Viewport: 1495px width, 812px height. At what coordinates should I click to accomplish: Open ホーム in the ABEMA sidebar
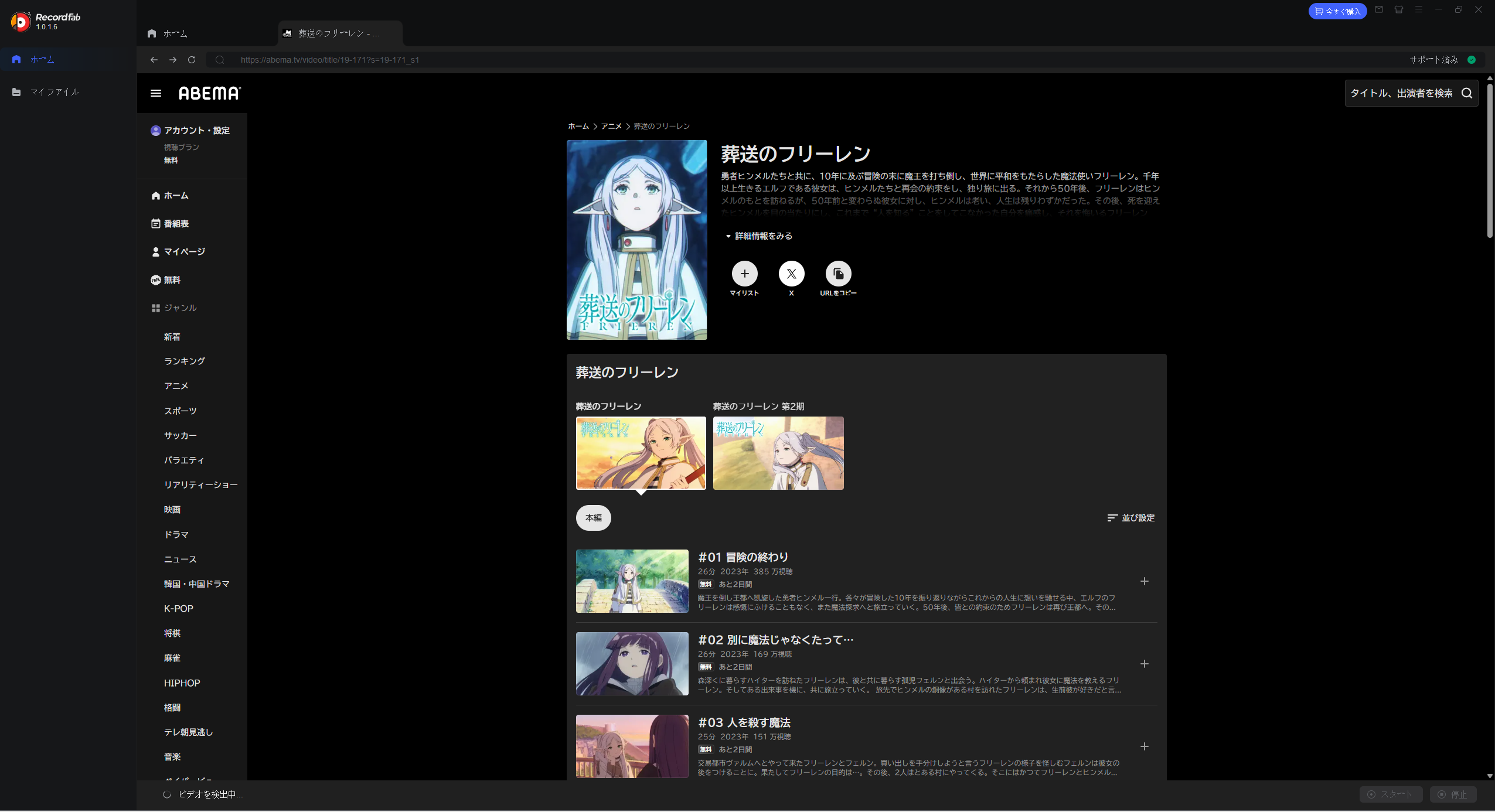pyautogui.click(x=170, y=196)
